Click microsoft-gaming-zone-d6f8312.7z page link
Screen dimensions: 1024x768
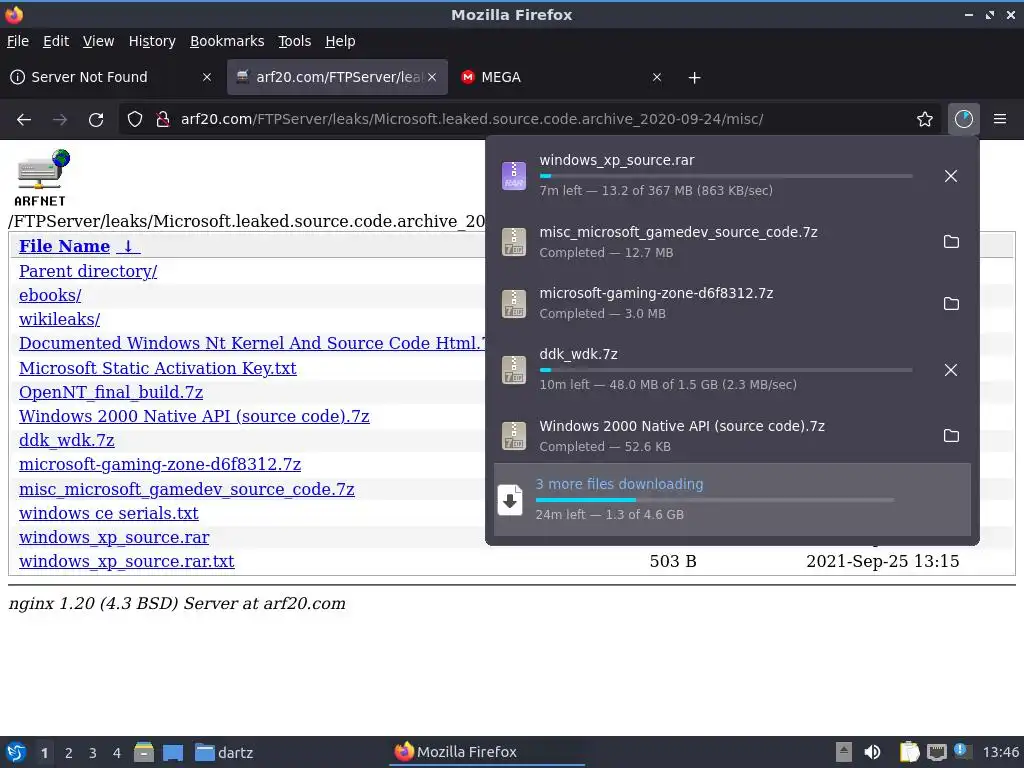pos(160,464)
